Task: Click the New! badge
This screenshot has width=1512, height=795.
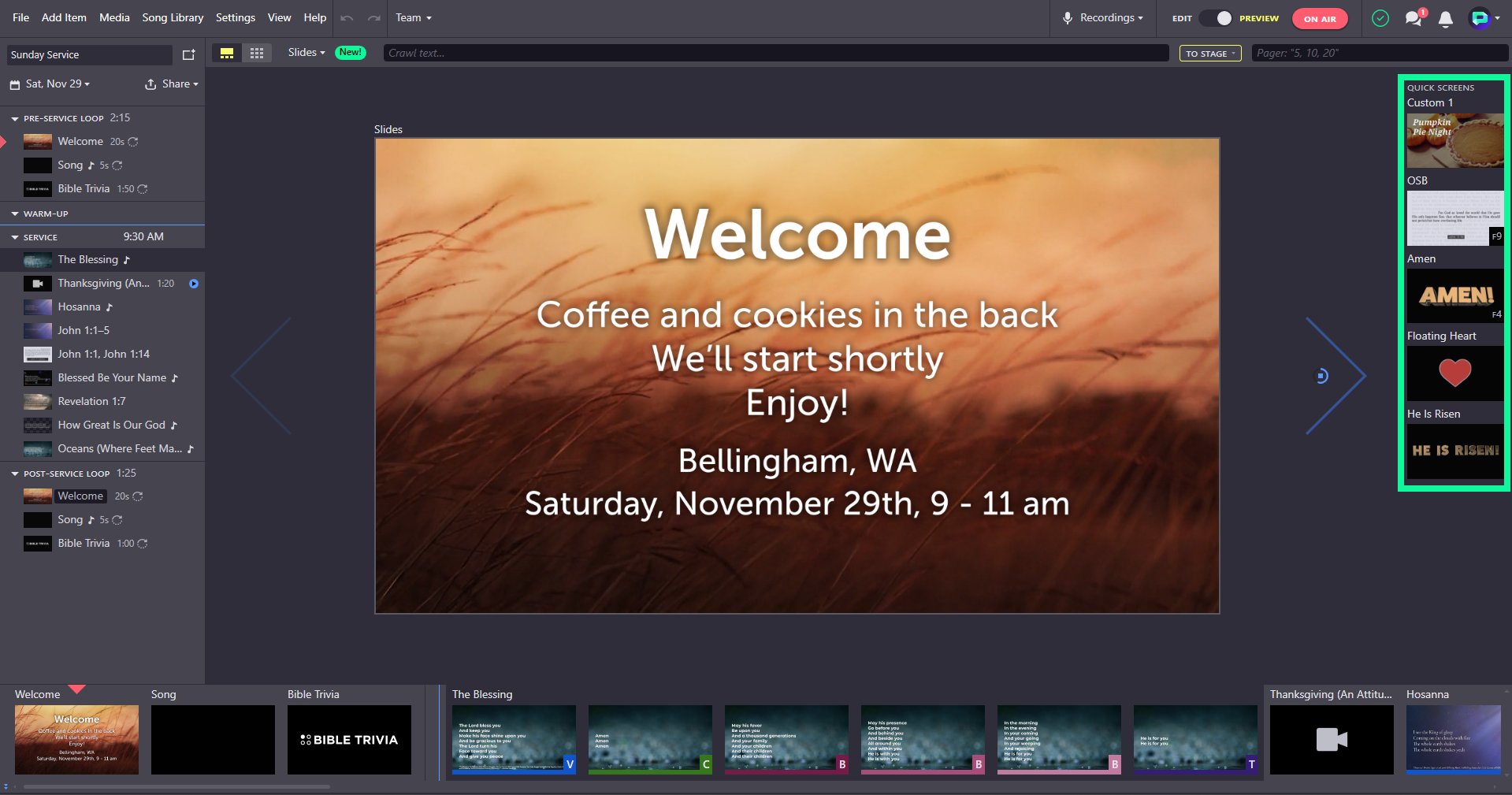Action: [351, 53]
